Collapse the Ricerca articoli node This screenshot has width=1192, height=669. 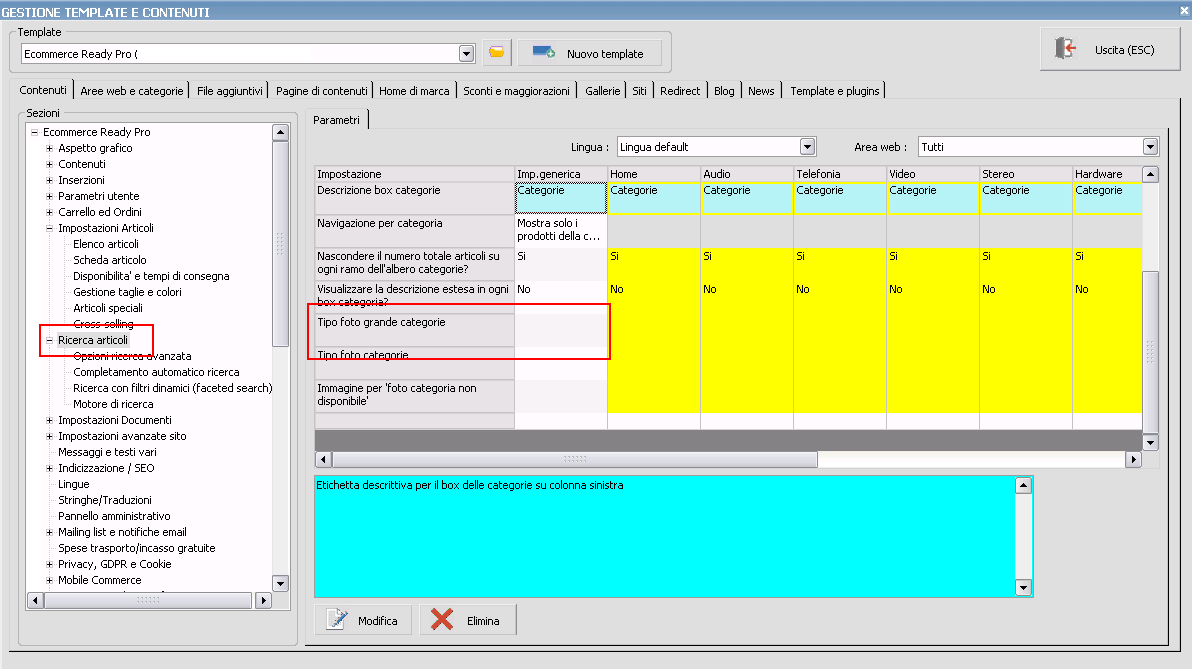50,340
